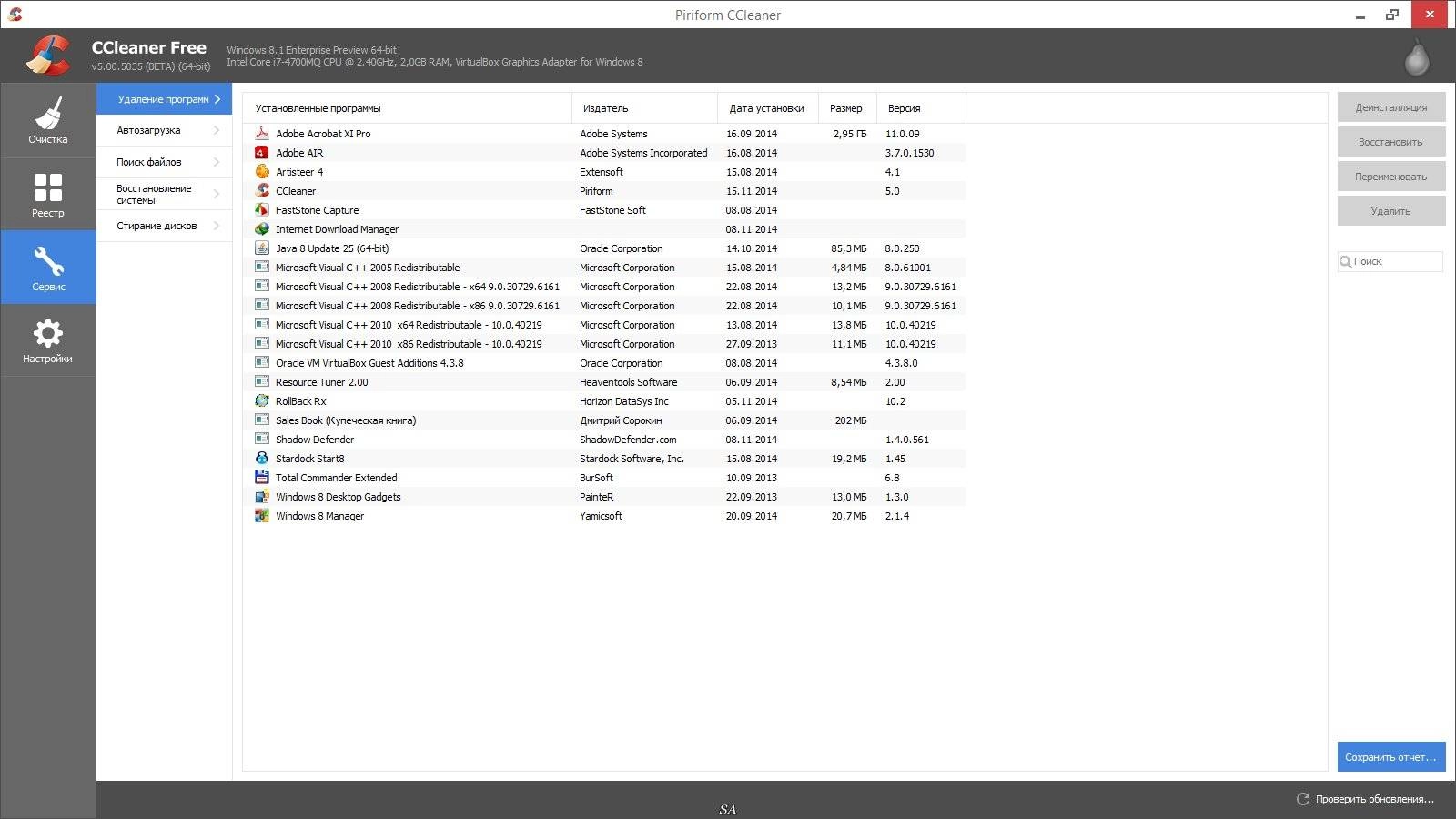Click the refresh icon beside update link

click(x=1302, y=799)
